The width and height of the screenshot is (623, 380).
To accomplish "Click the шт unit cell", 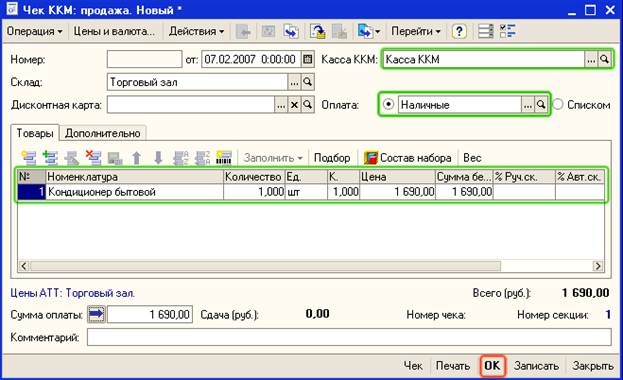I will [306, 192].
